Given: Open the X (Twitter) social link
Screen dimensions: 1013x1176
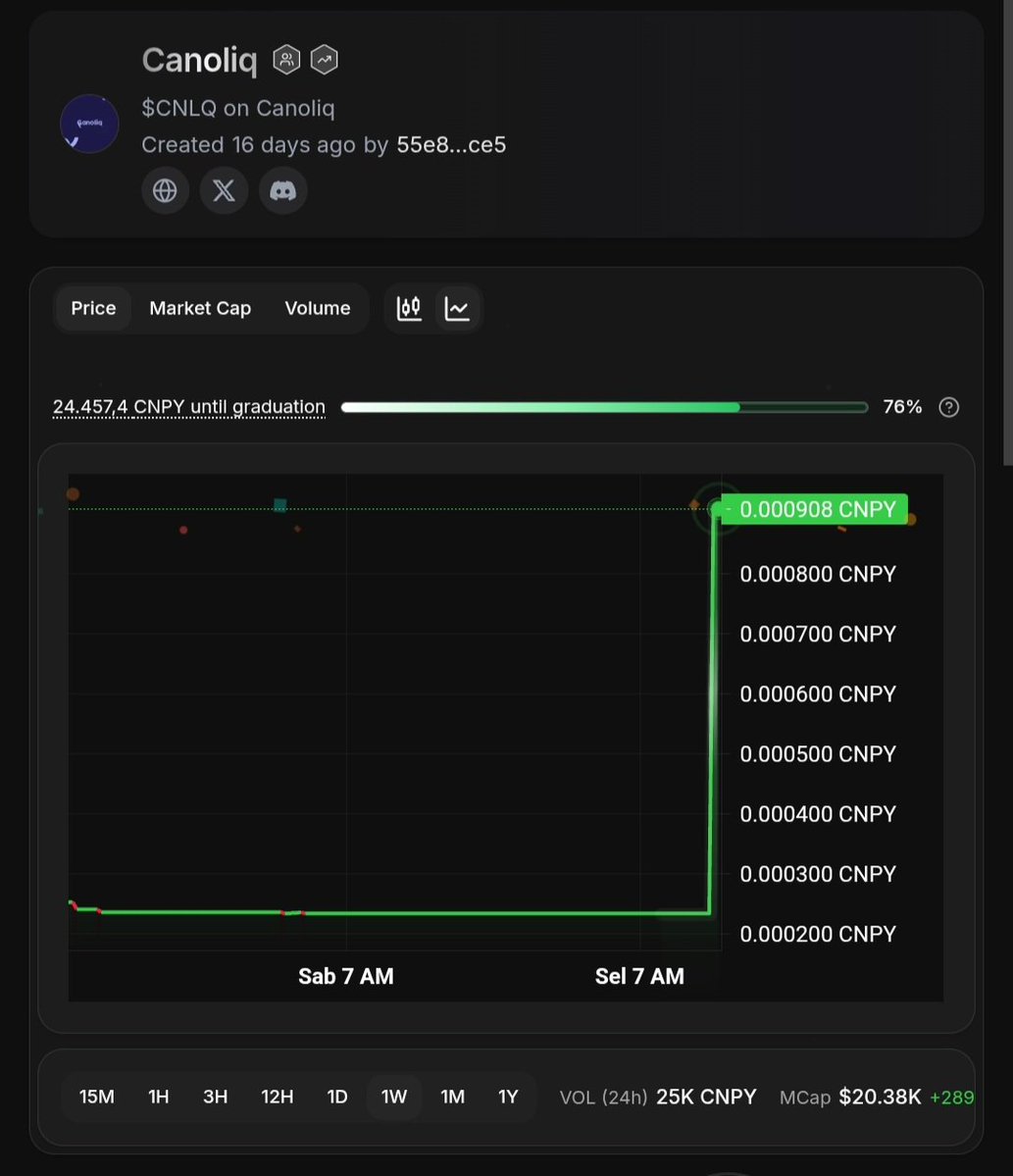Looking at the screenshot, I should tap(224, 190).
